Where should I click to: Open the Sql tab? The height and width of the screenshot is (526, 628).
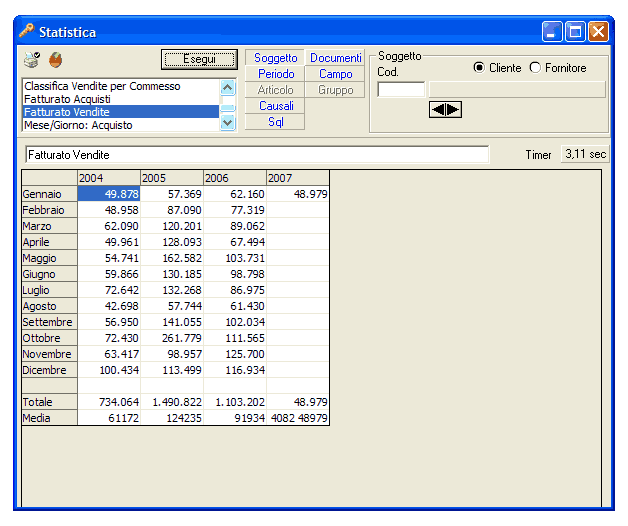[276, 122]
